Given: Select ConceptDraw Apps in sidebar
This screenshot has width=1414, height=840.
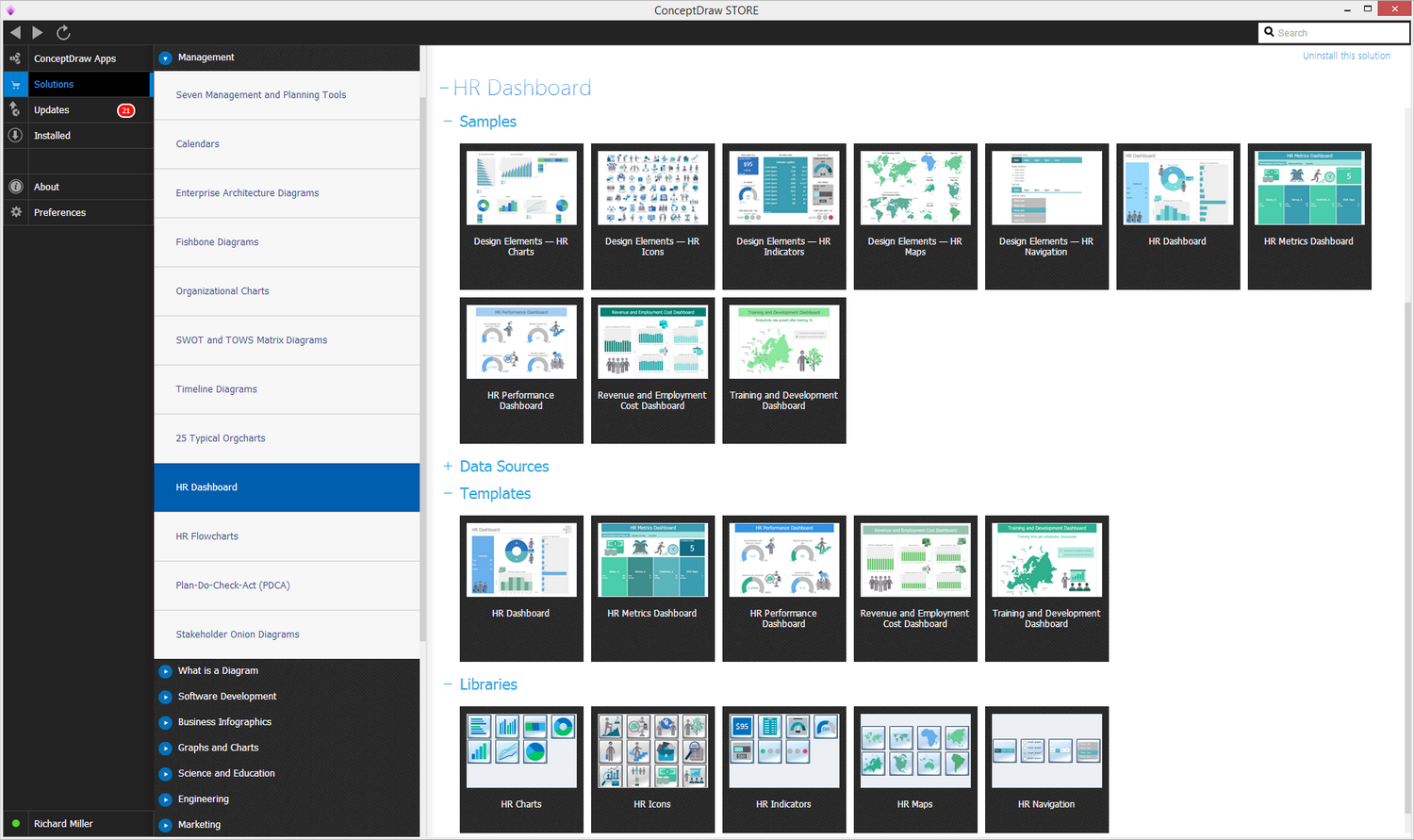Looking at the screenshot, I should [75, 58].
